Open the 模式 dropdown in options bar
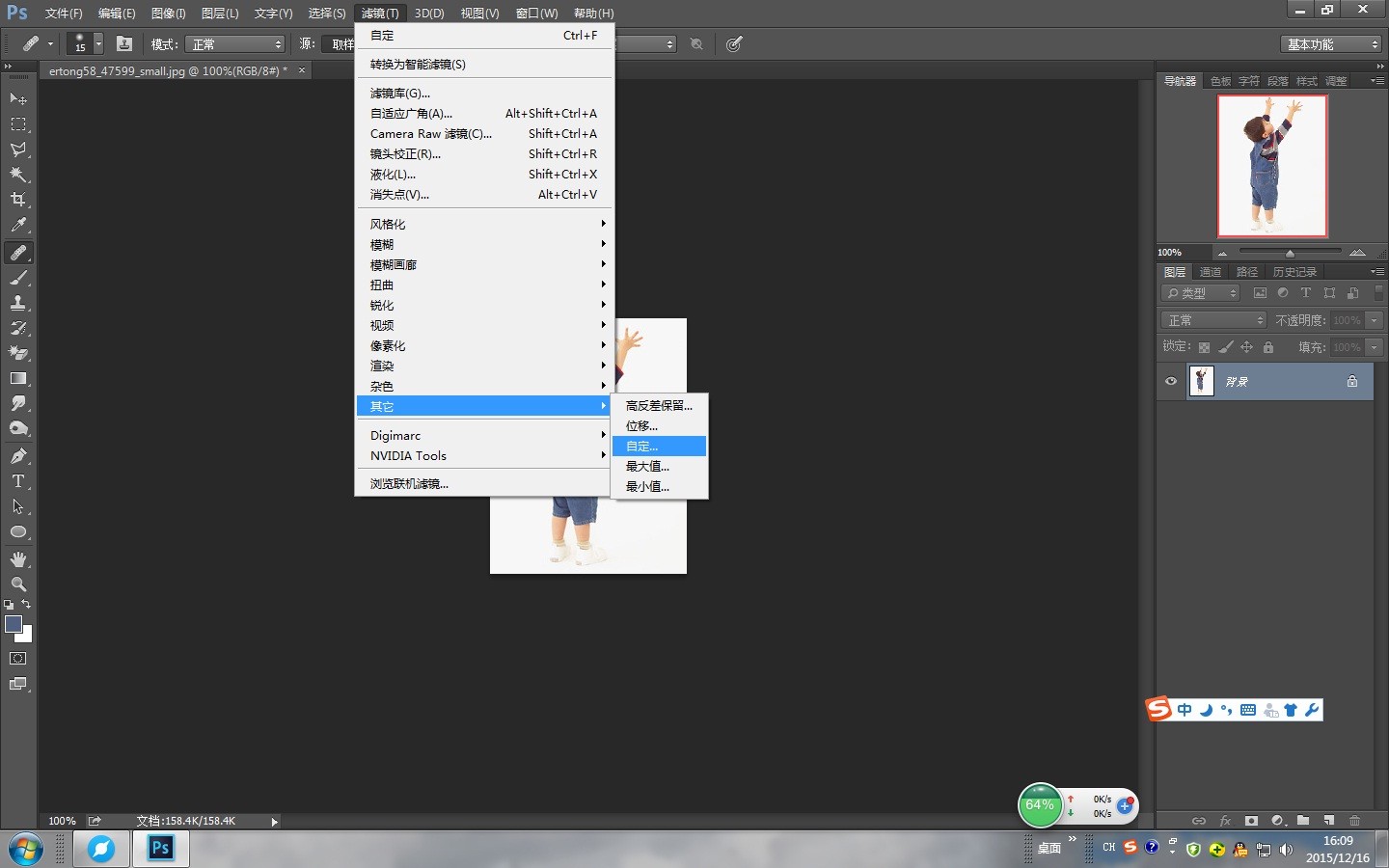Screen dimensions: 1389x868 point(235,44)
